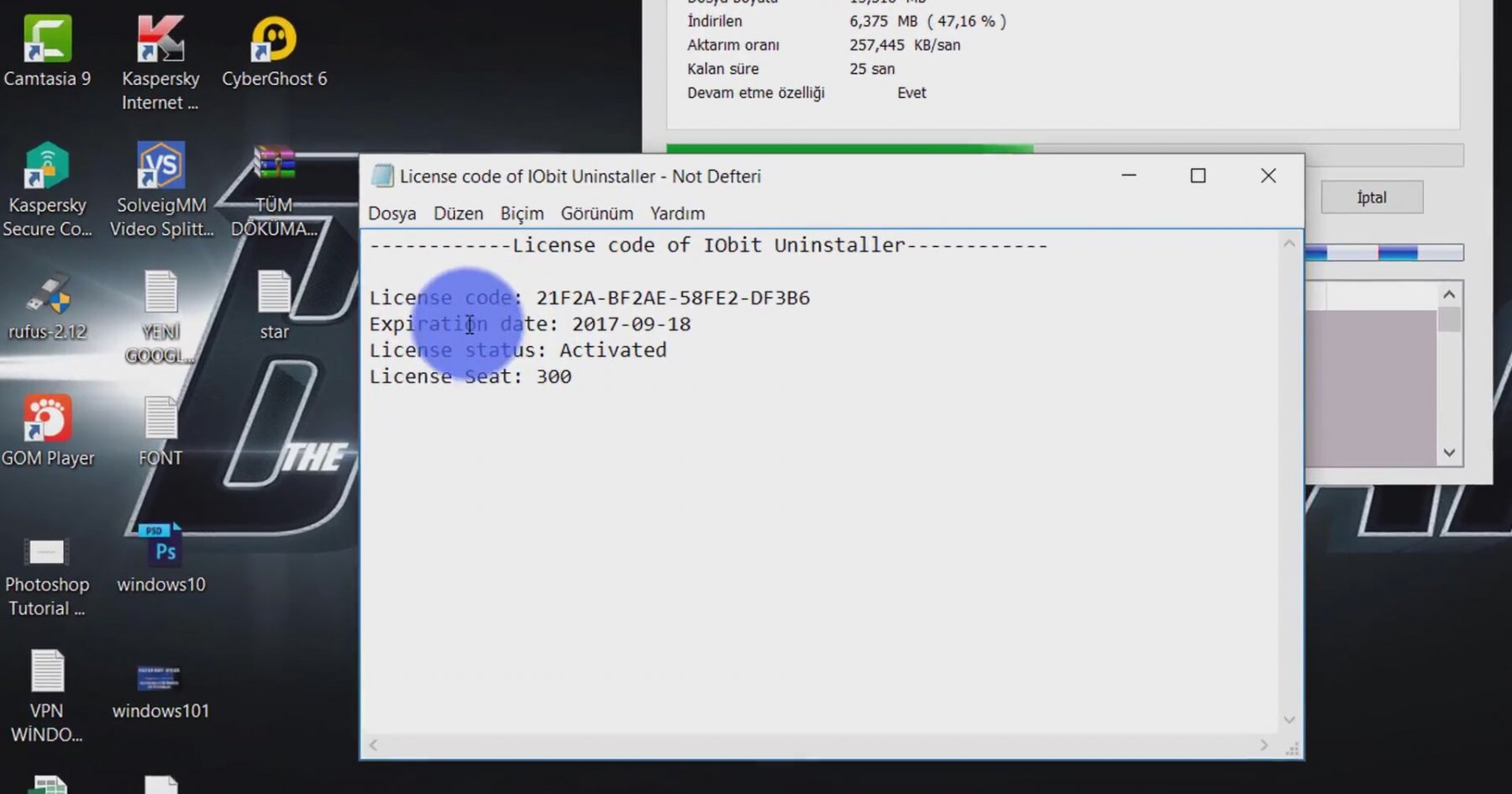Open the Dosya menu in Notepad
This screenshot has width=1512, height=794.
click(392, 213)
